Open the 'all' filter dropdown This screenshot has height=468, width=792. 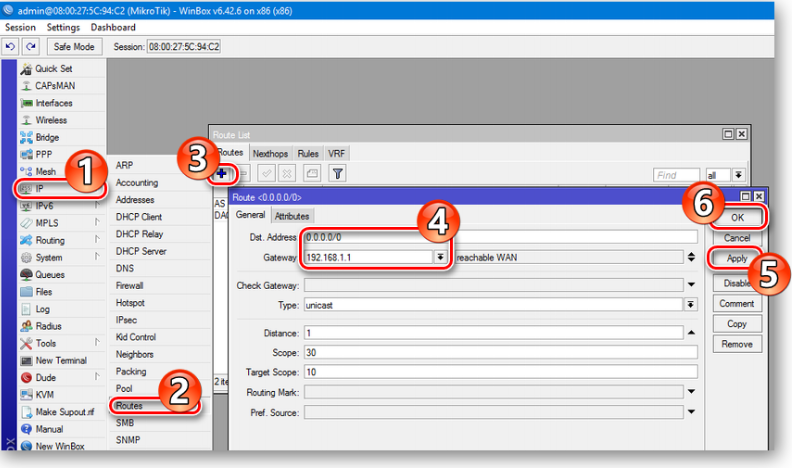(738, 175)
